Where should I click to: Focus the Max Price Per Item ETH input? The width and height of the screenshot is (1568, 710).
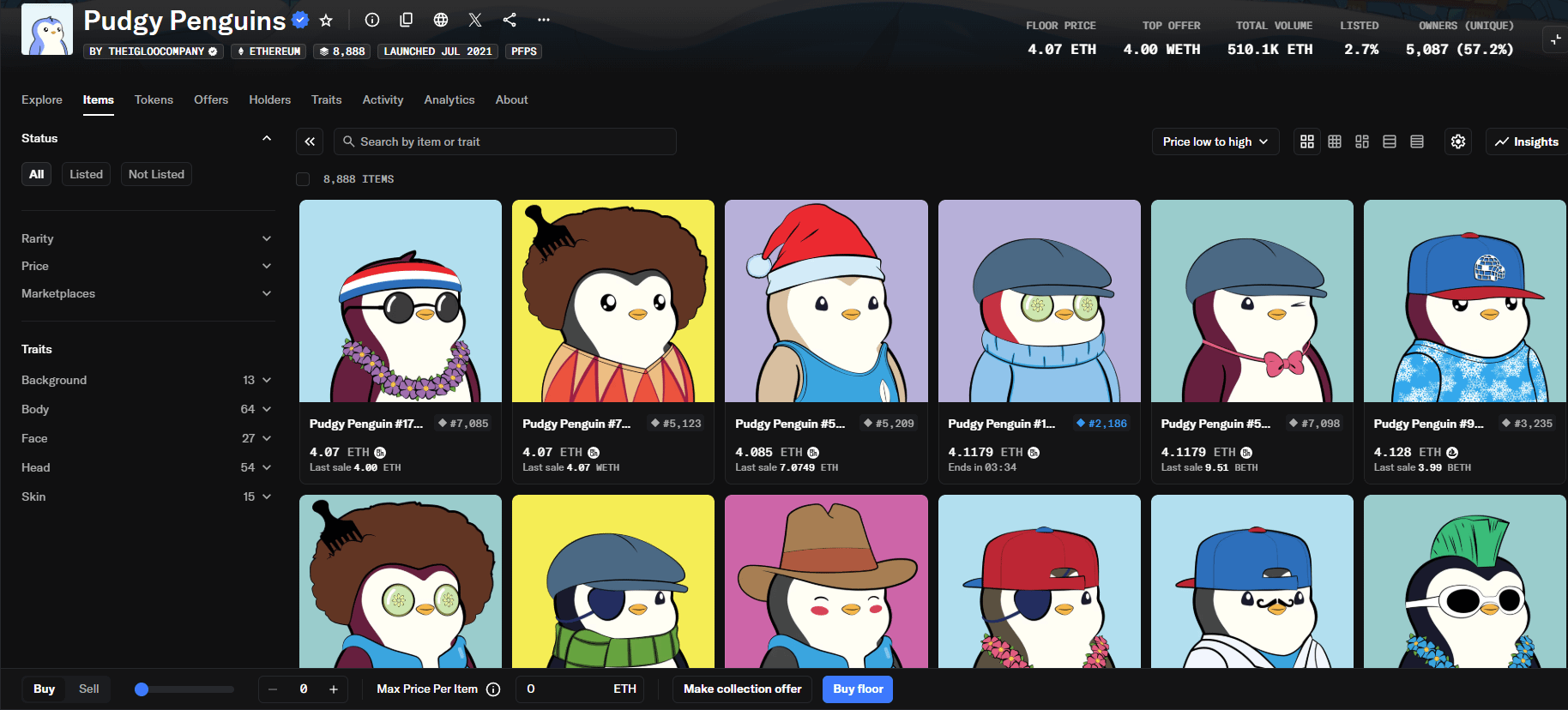pos(580,689)
